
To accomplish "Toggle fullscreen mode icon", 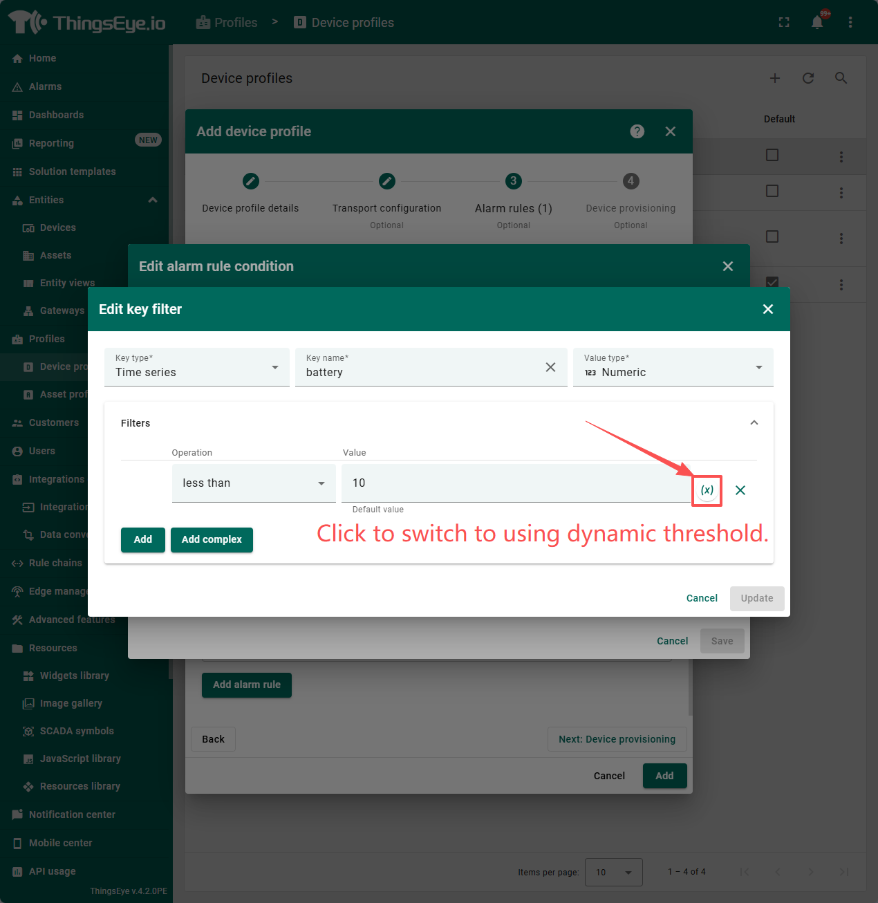I will 783,23.
